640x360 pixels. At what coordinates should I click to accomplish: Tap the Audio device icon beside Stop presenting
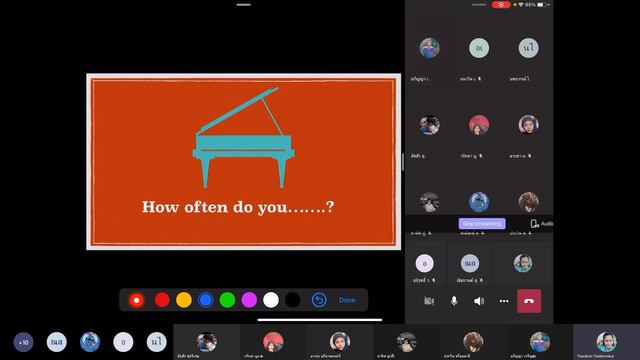coord(535,224)
